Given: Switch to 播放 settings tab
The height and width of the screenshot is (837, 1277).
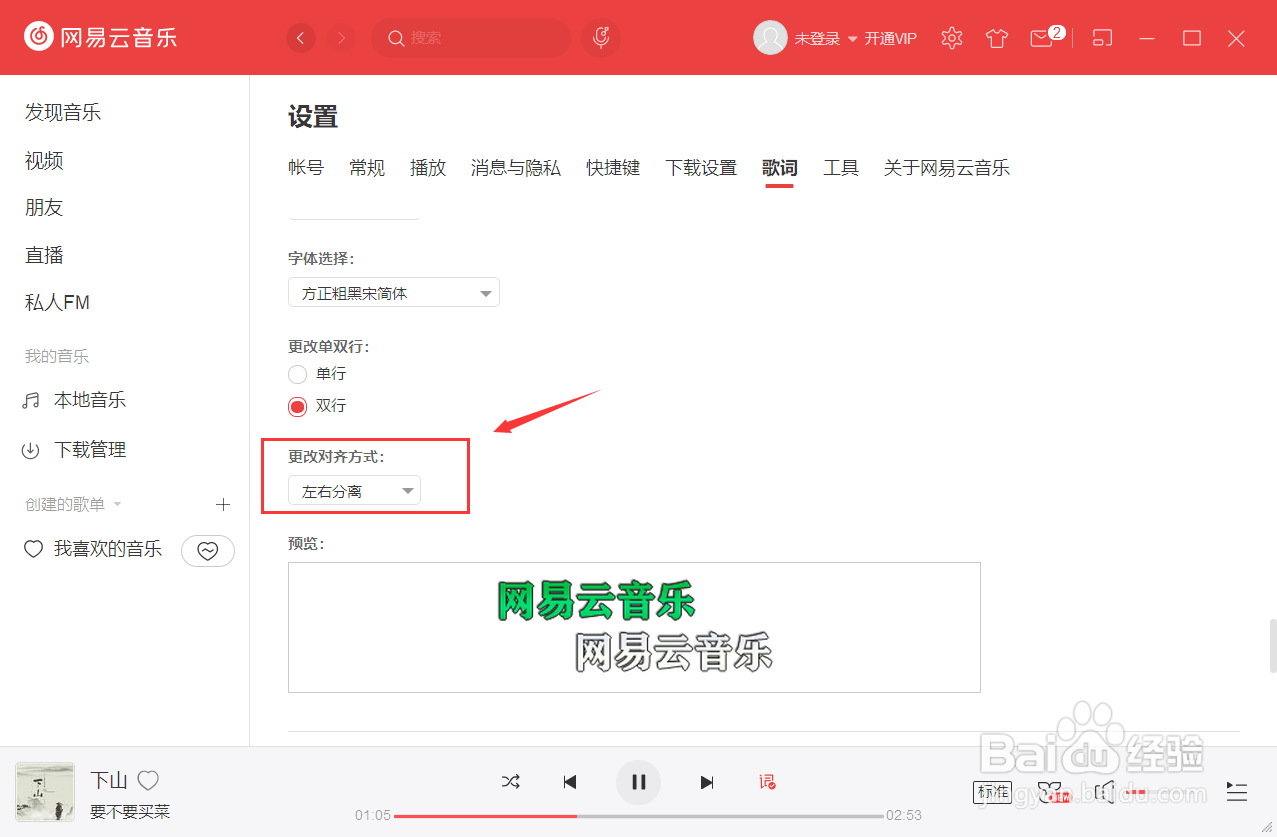Looking at the screenshot, I should 428,168.
